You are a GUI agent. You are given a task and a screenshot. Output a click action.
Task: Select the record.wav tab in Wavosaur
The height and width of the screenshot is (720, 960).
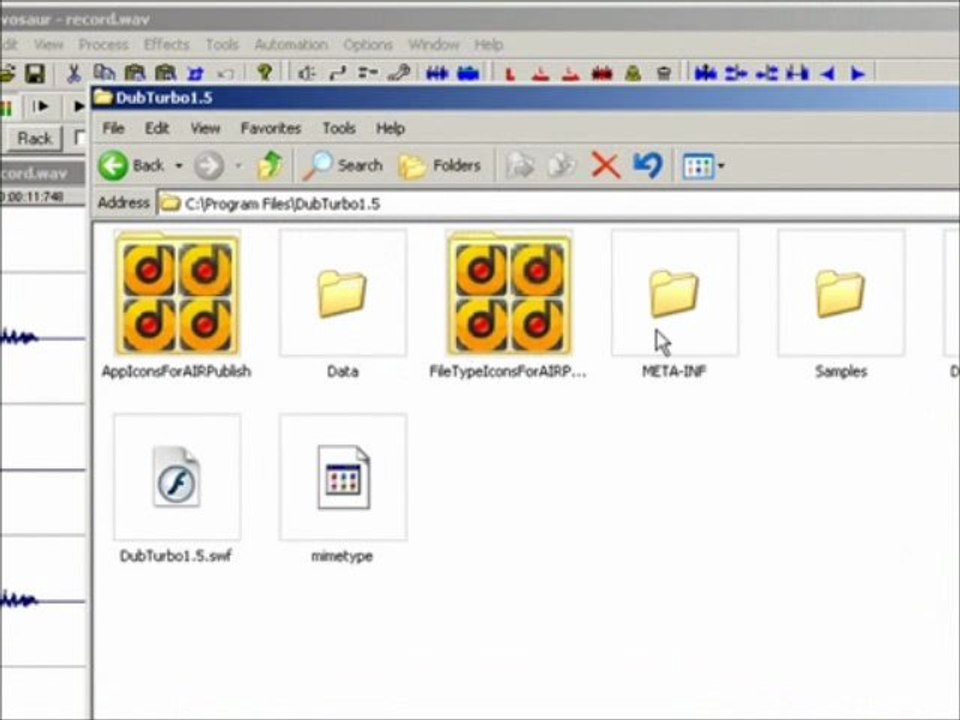coord(42,174)
